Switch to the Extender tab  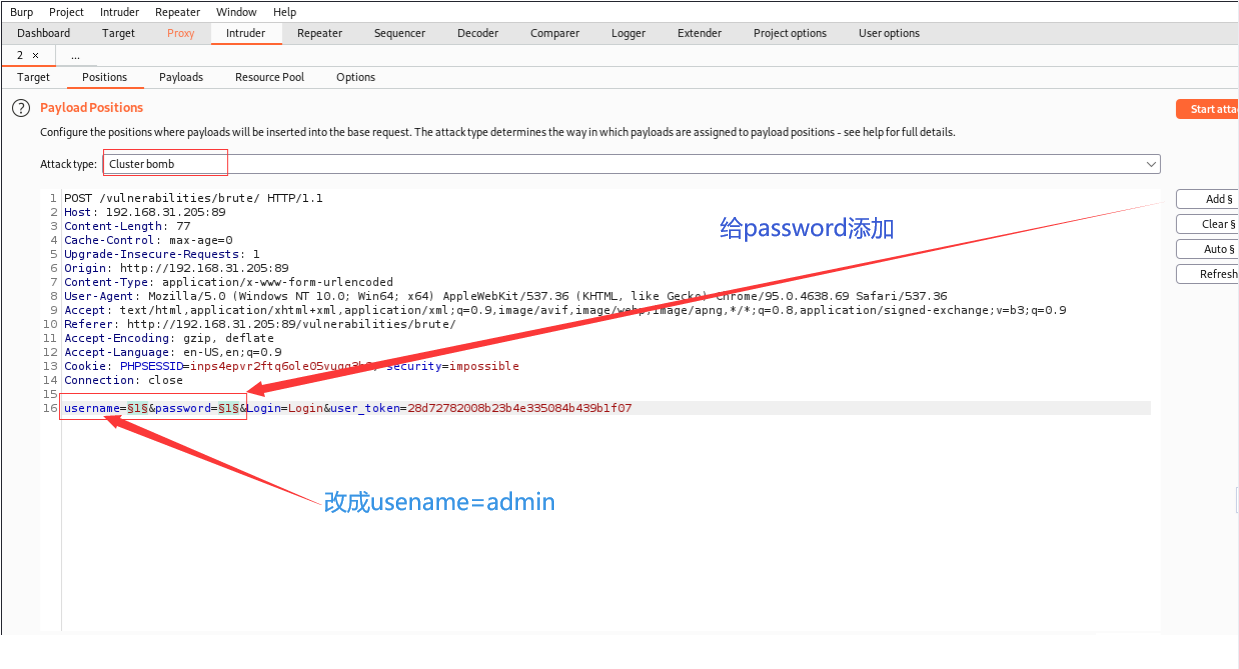pyautogui.click(x=700, y=33)
